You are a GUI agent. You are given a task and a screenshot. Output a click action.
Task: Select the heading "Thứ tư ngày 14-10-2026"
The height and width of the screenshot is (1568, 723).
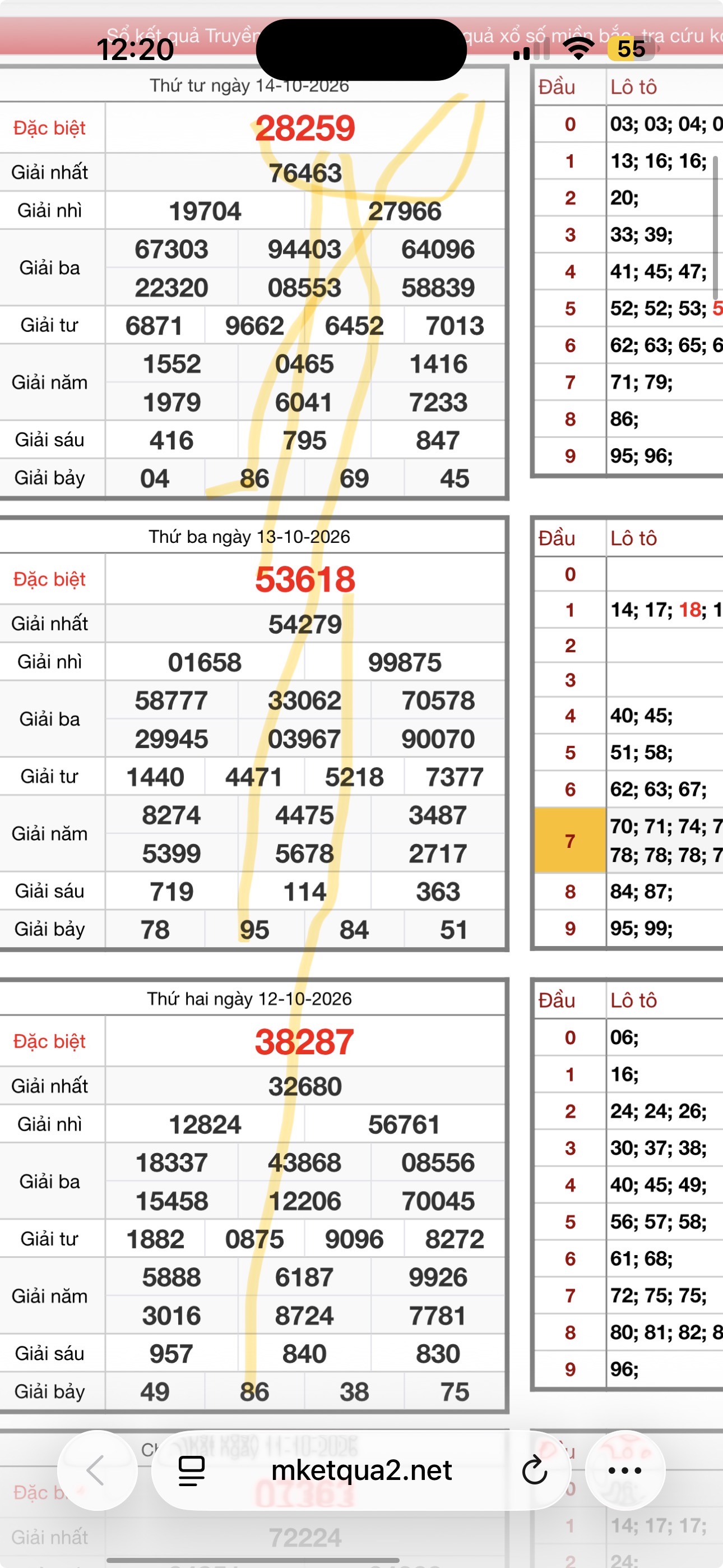pyautogui.click(x=249, y=86)
